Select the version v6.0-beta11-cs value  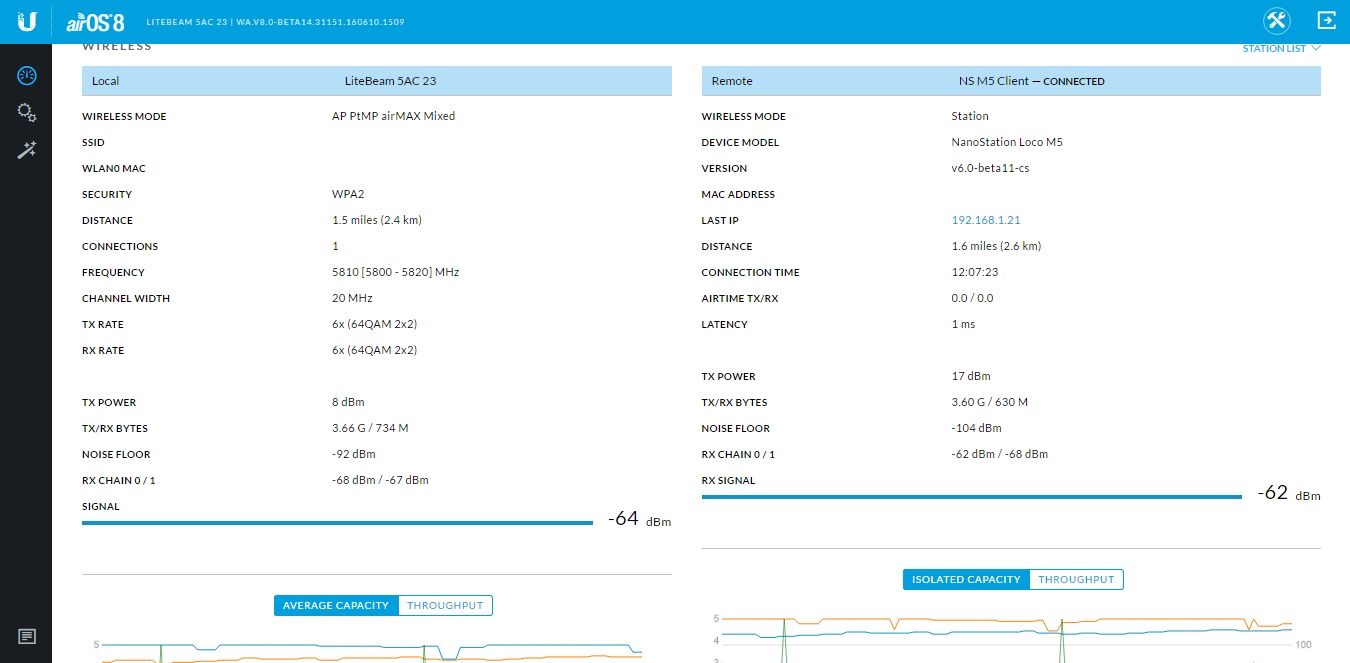click(990, 168)
